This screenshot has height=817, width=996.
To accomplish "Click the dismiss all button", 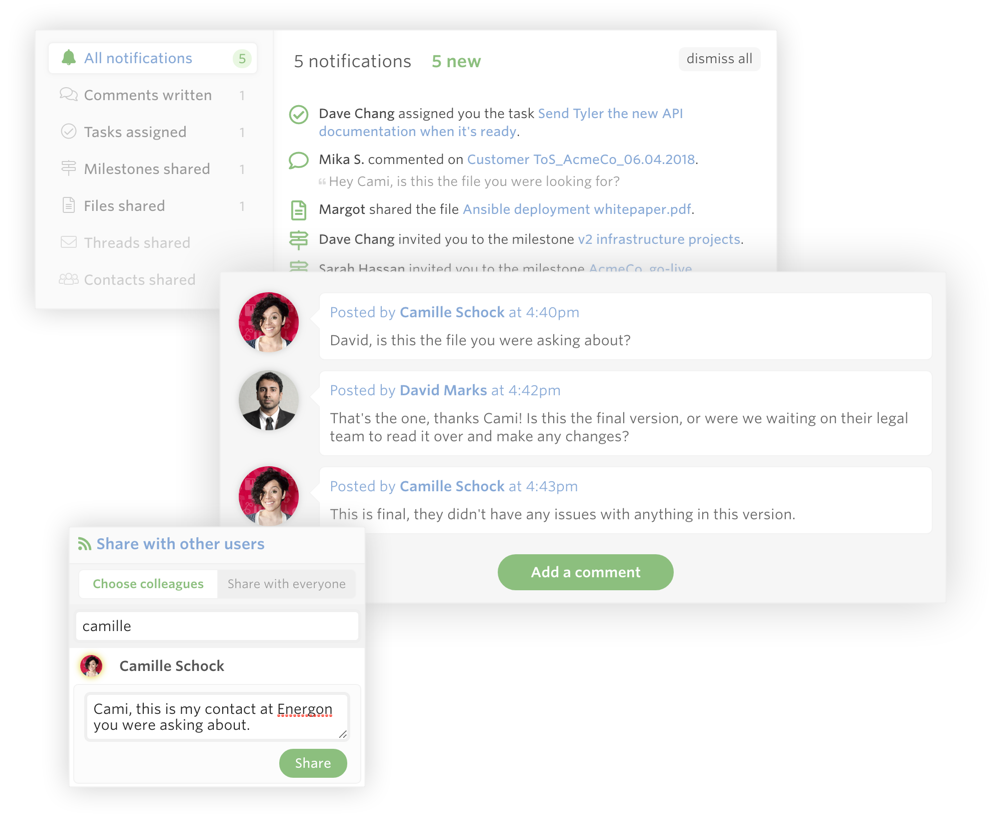I will (x=719, y=59).
